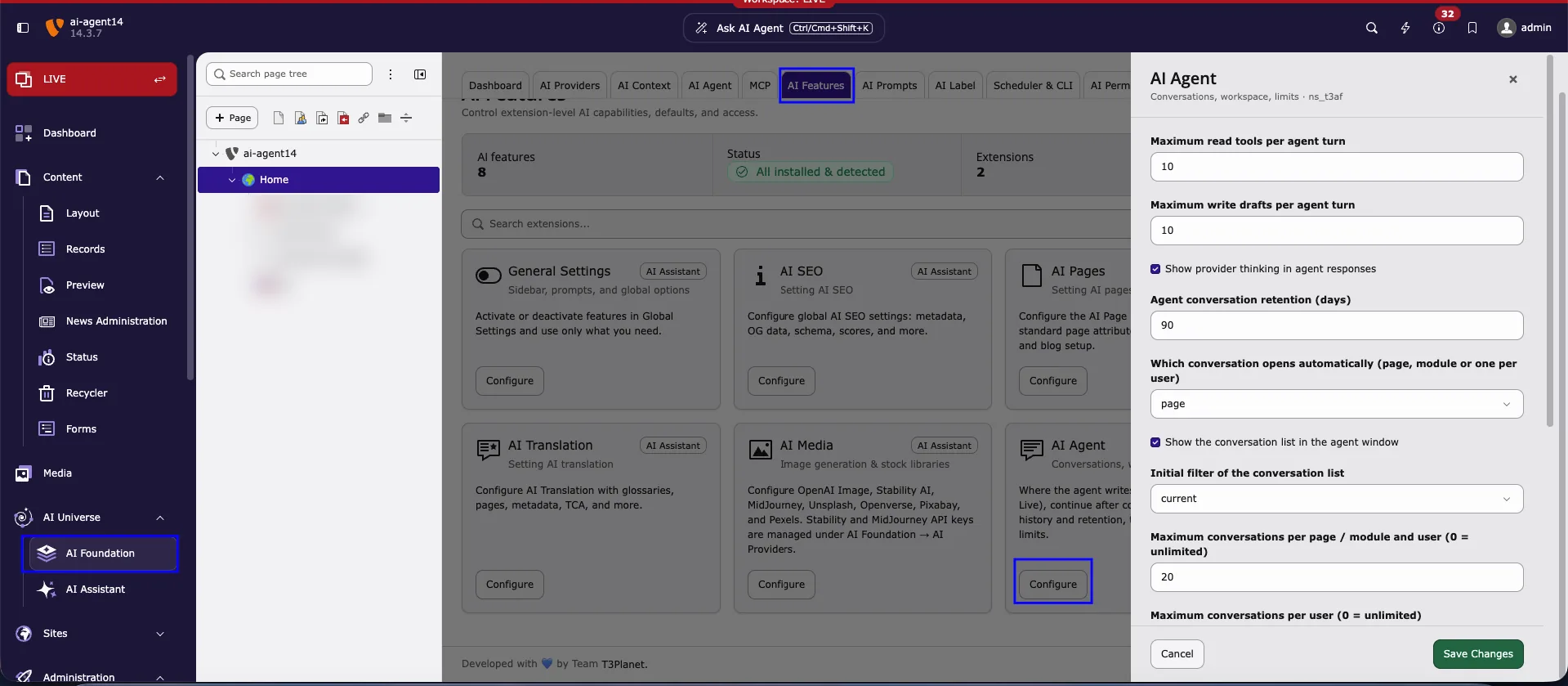Open the page tree options three-dot menu
The width and height of the screenshot is (1568, 686).
click(391, 74)
